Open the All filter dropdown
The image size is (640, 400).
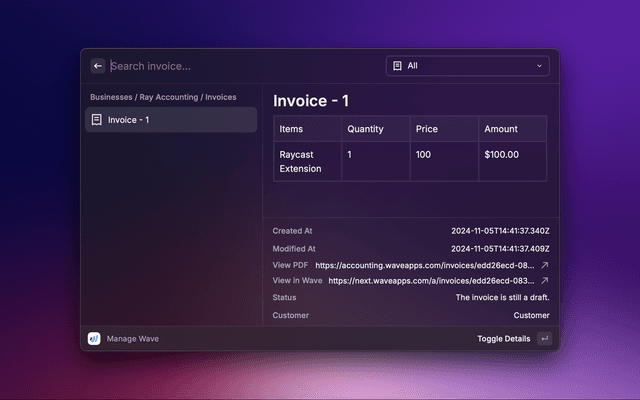pyautogui.click(x=467, y=66)
